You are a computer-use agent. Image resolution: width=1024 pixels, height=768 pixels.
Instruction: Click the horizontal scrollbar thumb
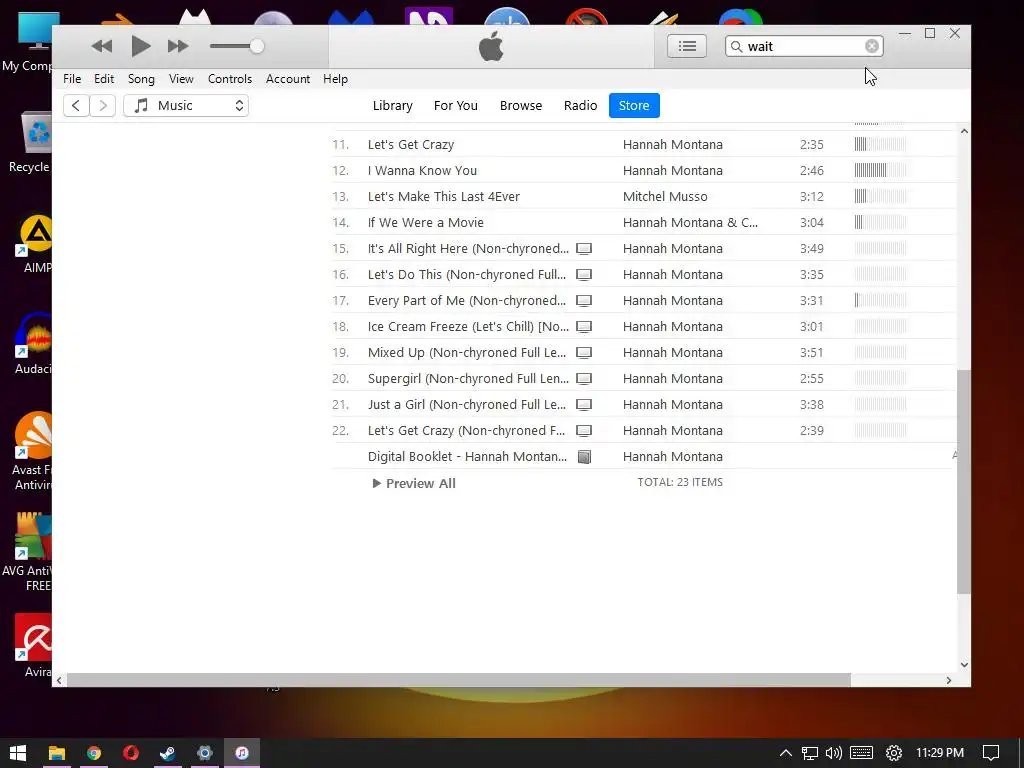459,680
